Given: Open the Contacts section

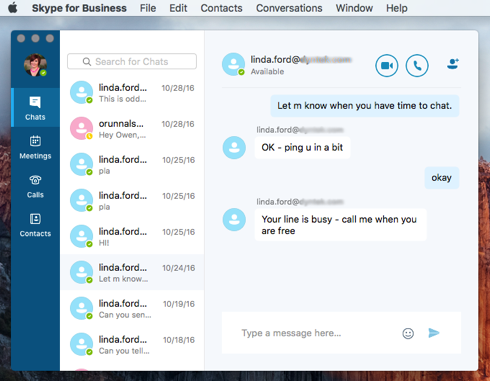Looking at the screenshot, I should (35, 225).
